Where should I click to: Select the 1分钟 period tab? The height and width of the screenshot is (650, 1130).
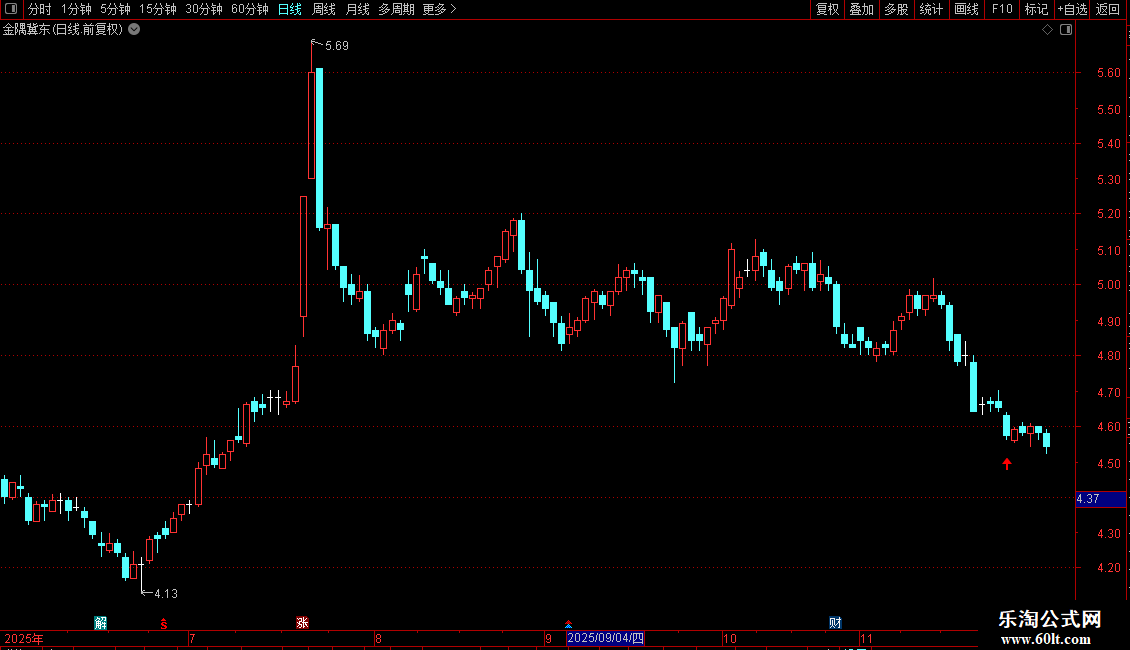(x=76, y=9)
